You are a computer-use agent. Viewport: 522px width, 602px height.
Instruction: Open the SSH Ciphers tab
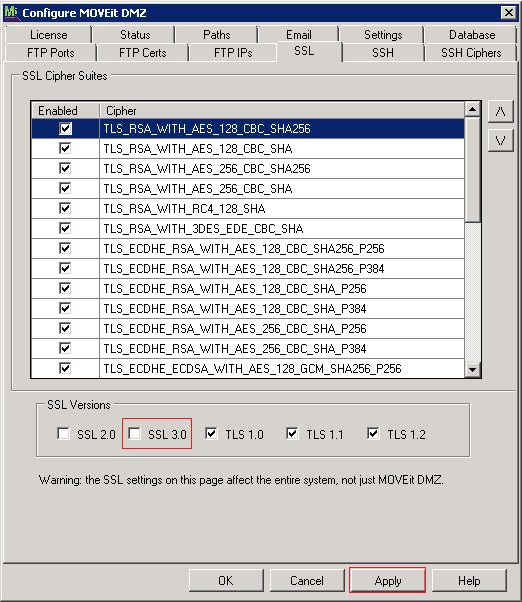(471, 53)
